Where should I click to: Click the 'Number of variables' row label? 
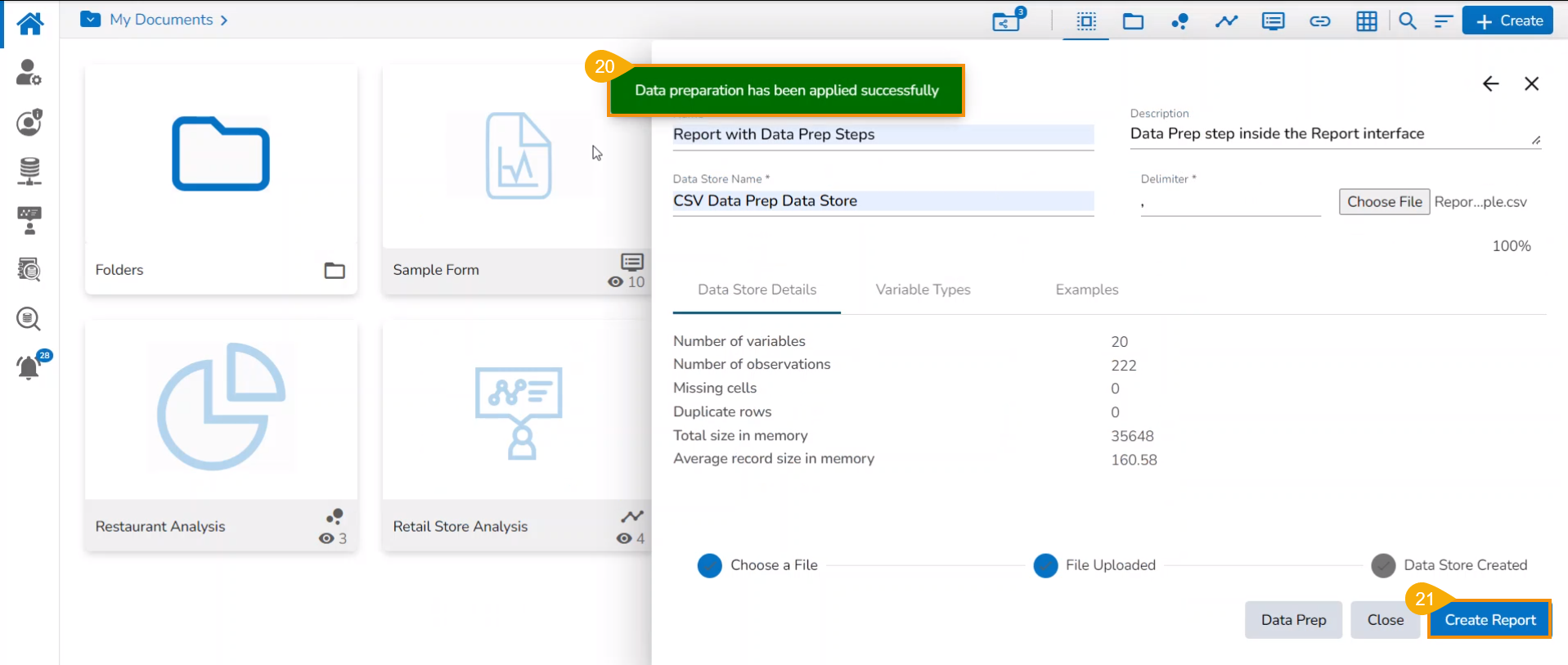point(739,341)
